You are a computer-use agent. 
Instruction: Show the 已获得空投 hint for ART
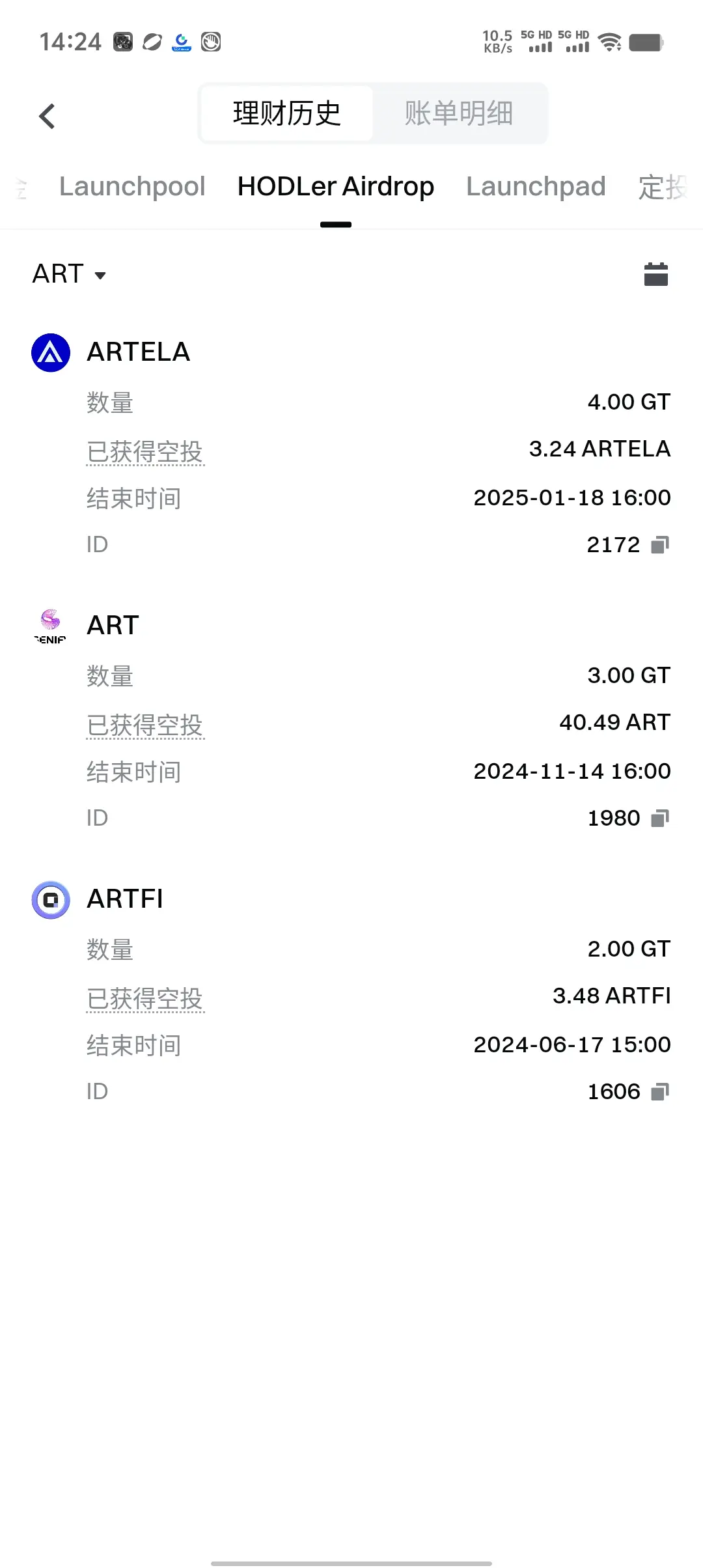pos(145,725)
